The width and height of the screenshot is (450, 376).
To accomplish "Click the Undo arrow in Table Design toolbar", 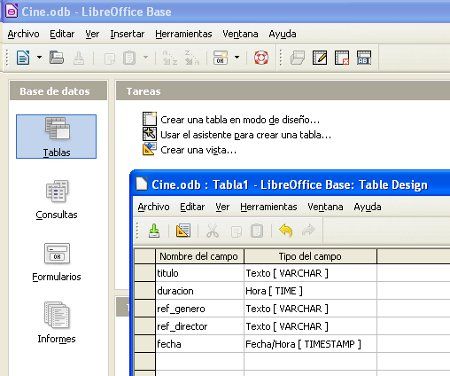I will pyautogui.click(x=286, y=231).
